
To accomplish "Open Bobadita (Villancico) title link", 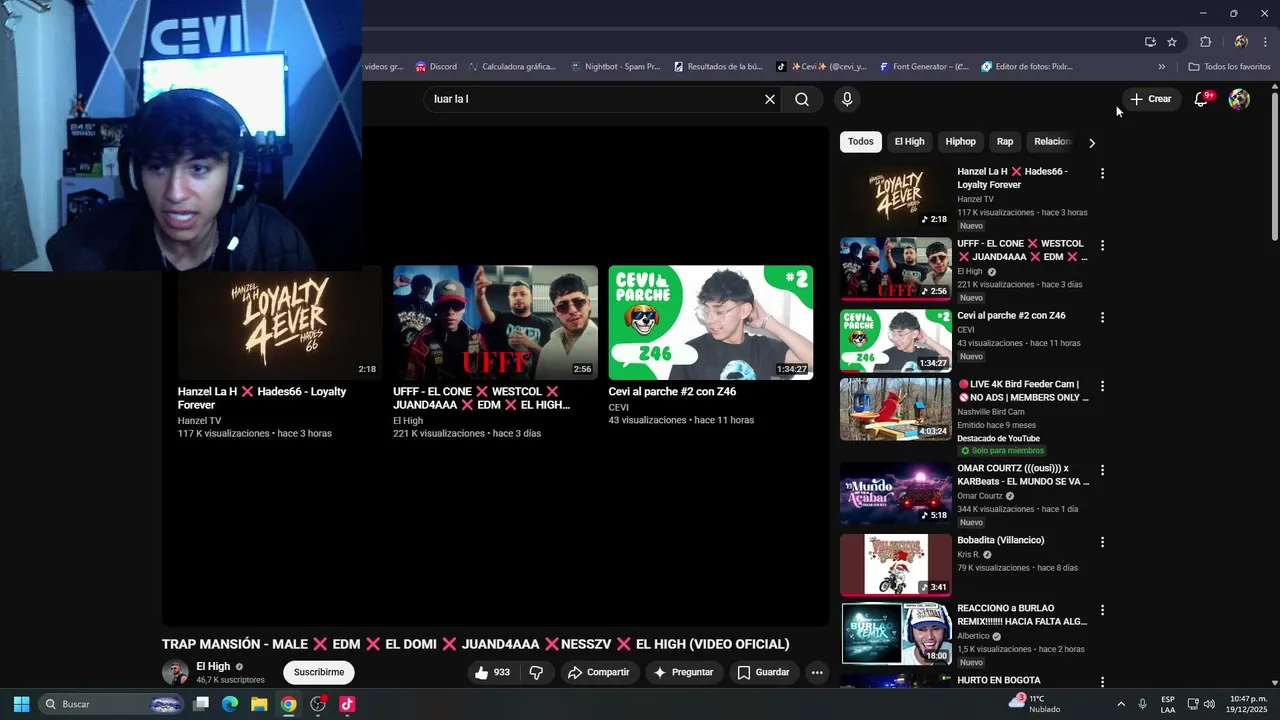I will tap(1001, 540).
